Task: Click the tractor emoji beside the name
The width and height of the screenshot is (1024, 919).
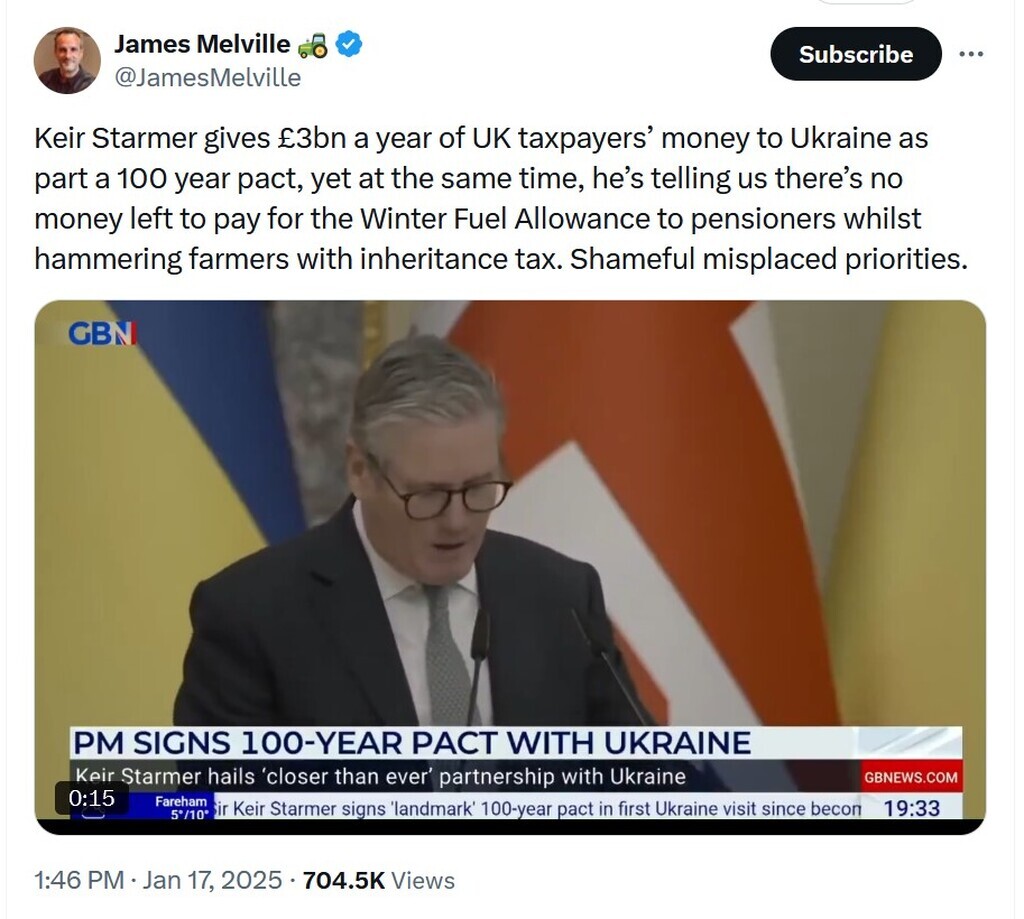Action: pos(312,45)
